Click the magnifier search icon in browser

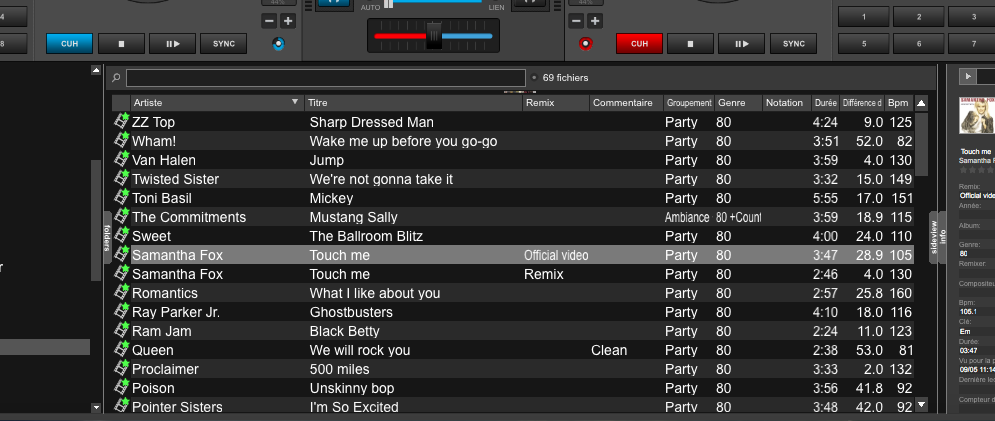pyautogui.click(x=116, y=78)
